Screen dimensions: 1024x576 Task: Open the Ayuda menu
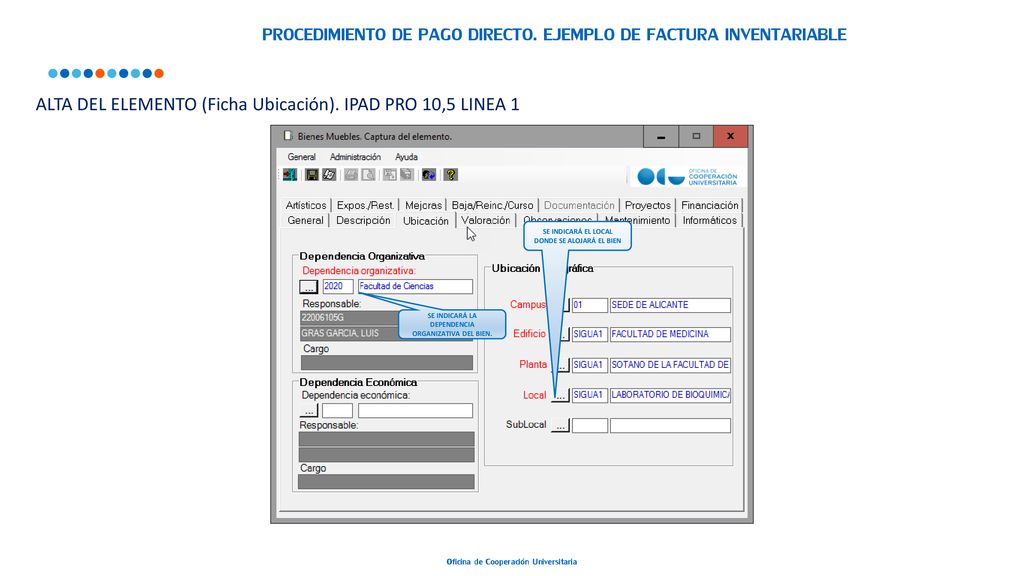(x=406, y=157)
